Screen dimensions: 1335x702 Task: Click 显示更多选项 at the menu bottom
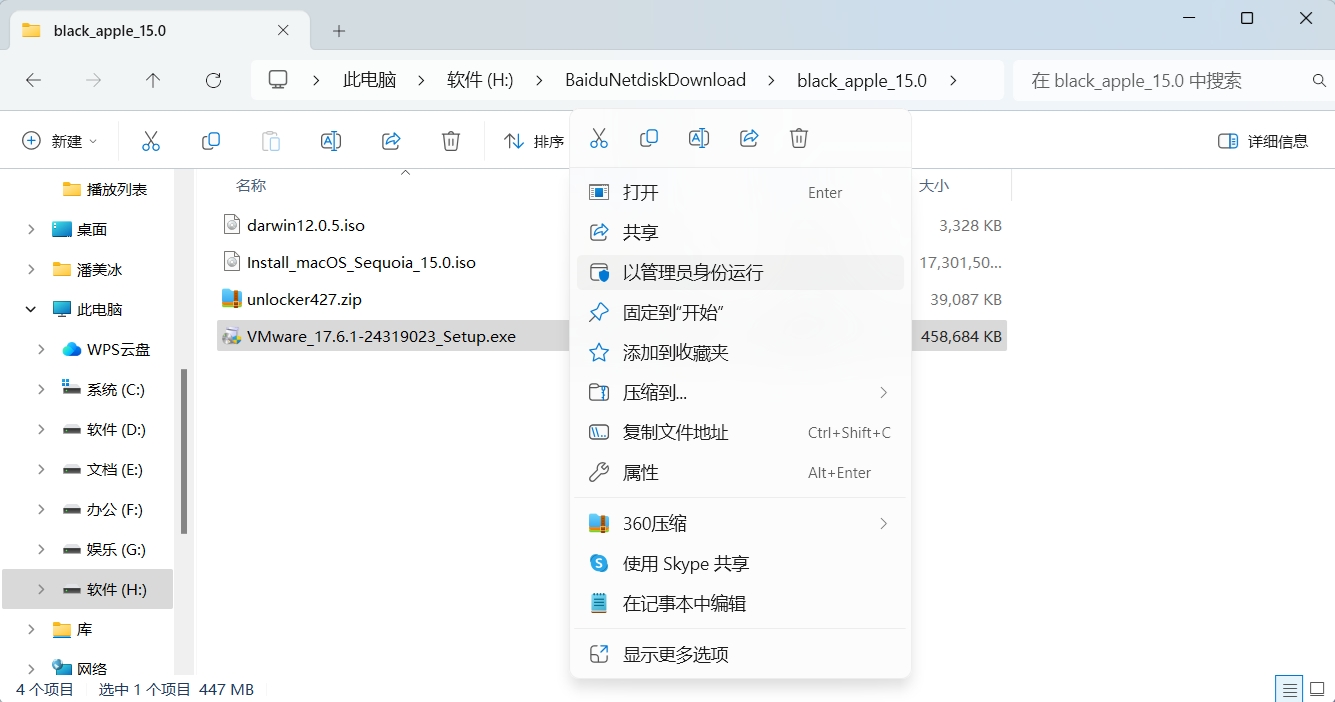(740, 654)
